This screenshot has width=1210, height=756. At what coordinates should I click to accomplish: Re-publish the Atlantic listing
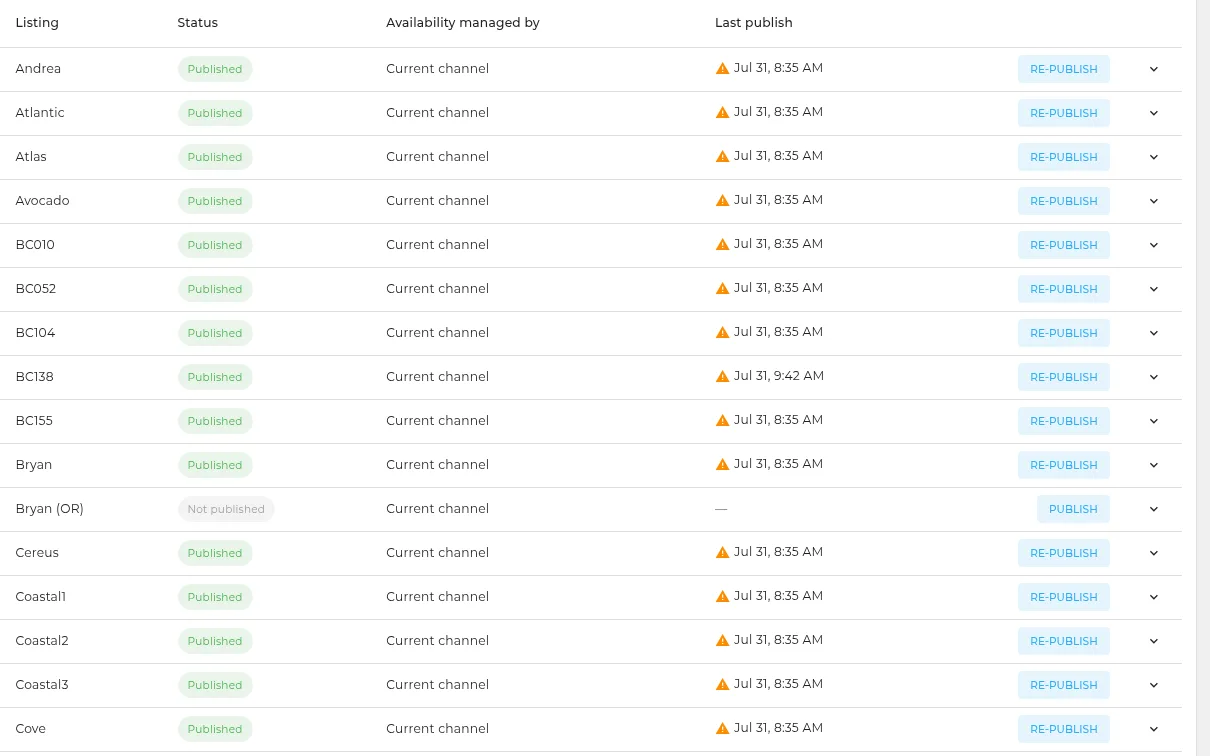1064,113
